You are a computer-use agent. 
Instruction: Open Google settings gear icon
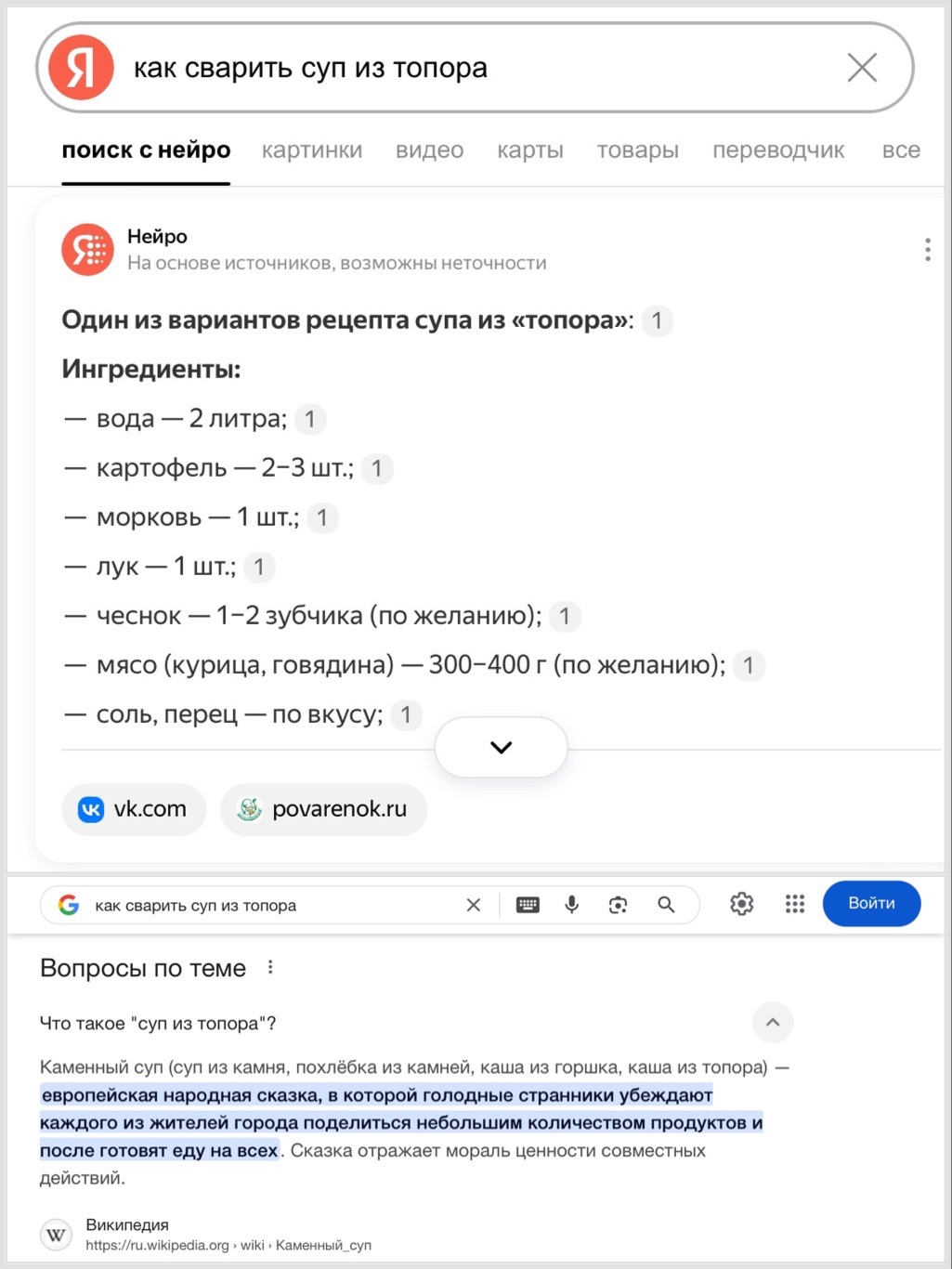tap(741, 904)
